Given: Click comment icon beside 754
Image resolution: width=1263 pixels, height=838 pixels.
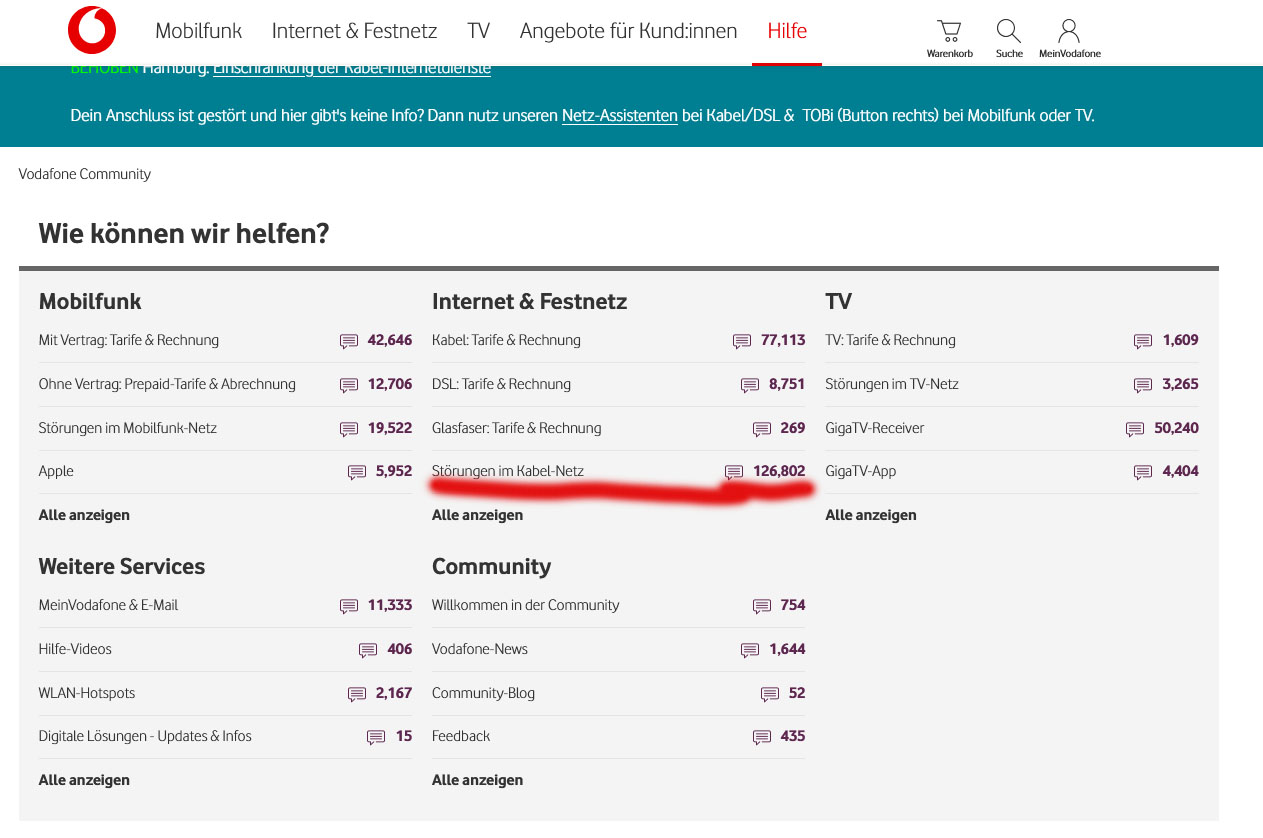Looking at the screenshot, I should pyautogui.click(x=762, y=606).
